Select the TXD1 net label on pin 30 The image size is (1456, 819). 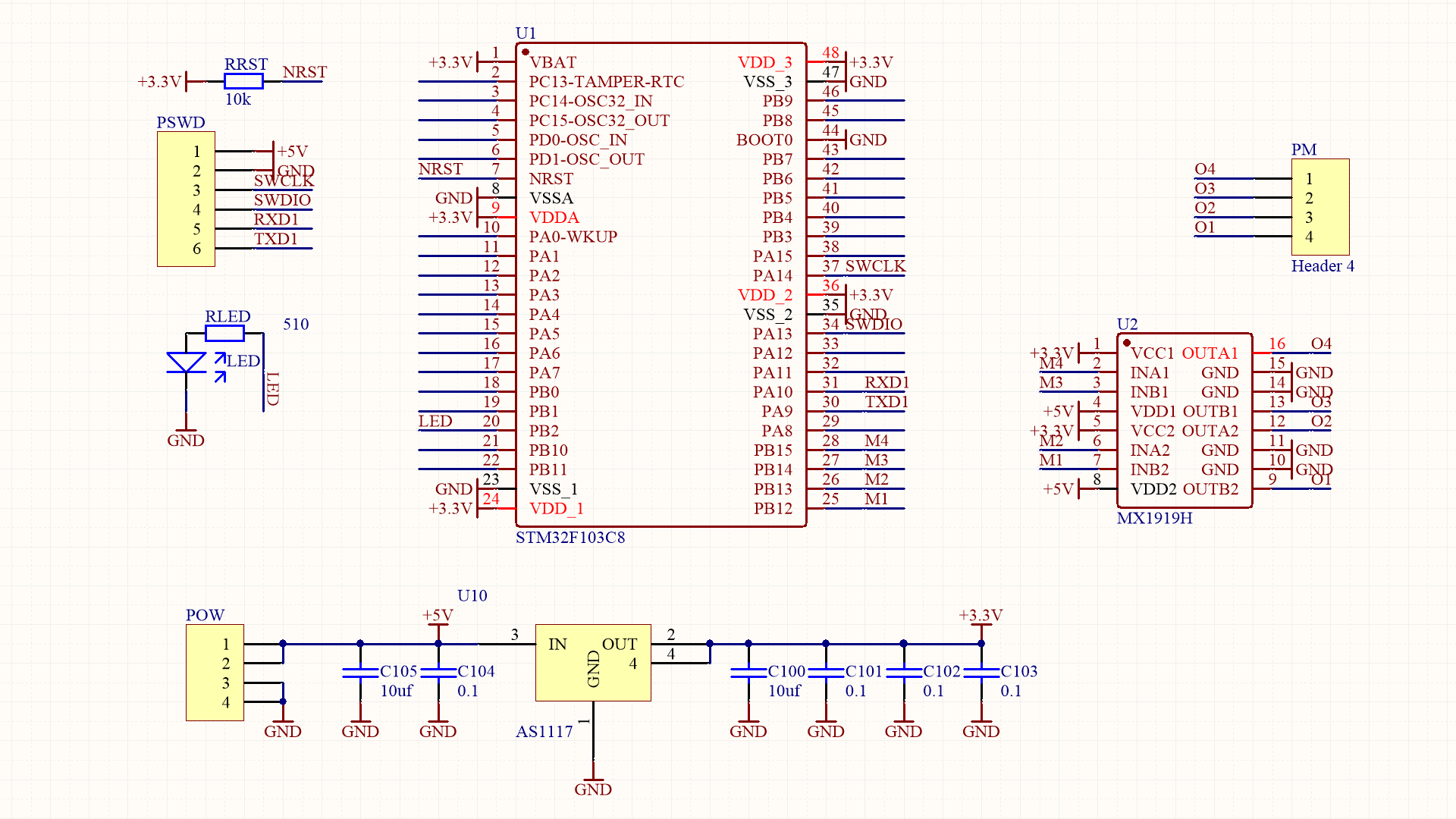(886, 403)
